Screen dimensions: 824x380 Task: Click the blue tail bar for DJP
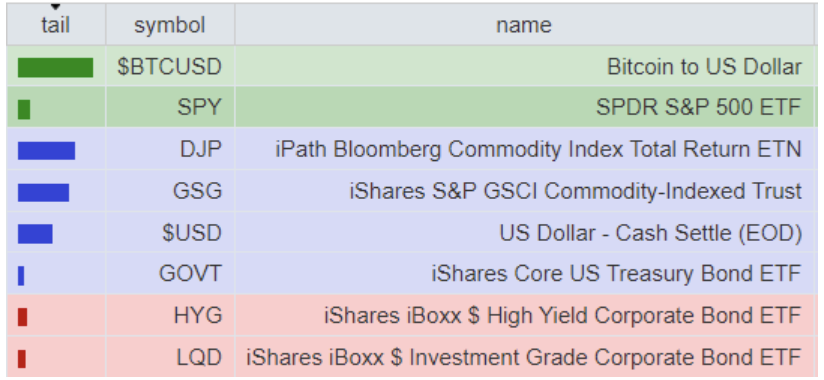[x=46, y=150]
